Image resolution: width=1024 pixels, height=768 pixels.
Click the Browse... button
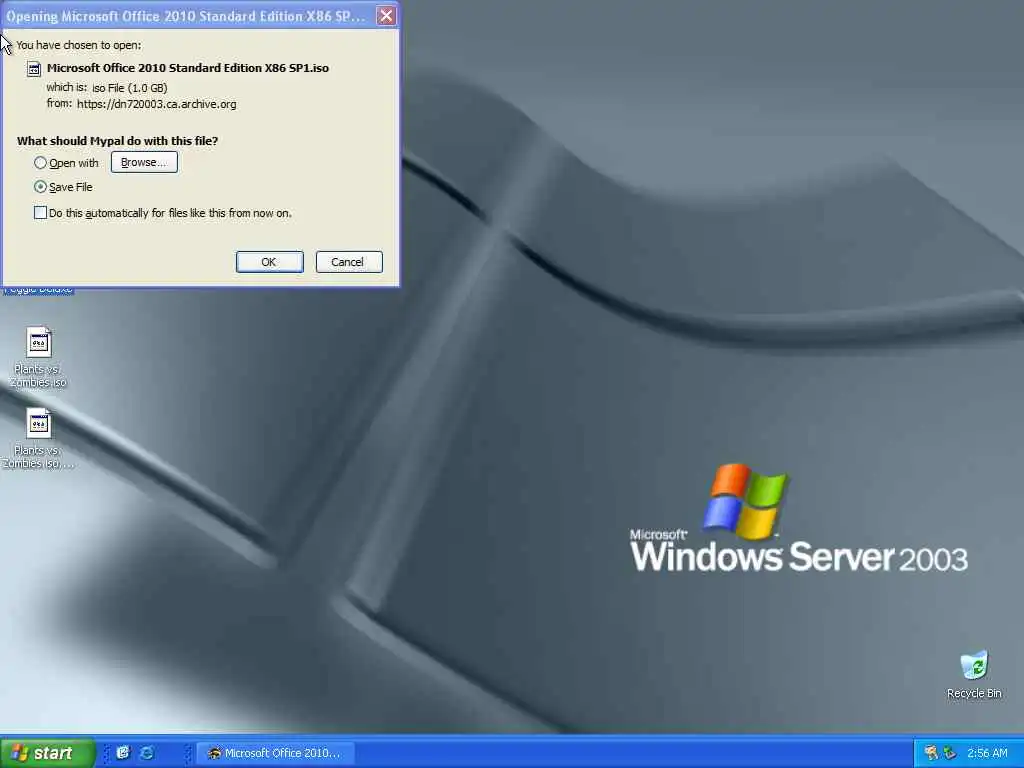coord(144,162)
